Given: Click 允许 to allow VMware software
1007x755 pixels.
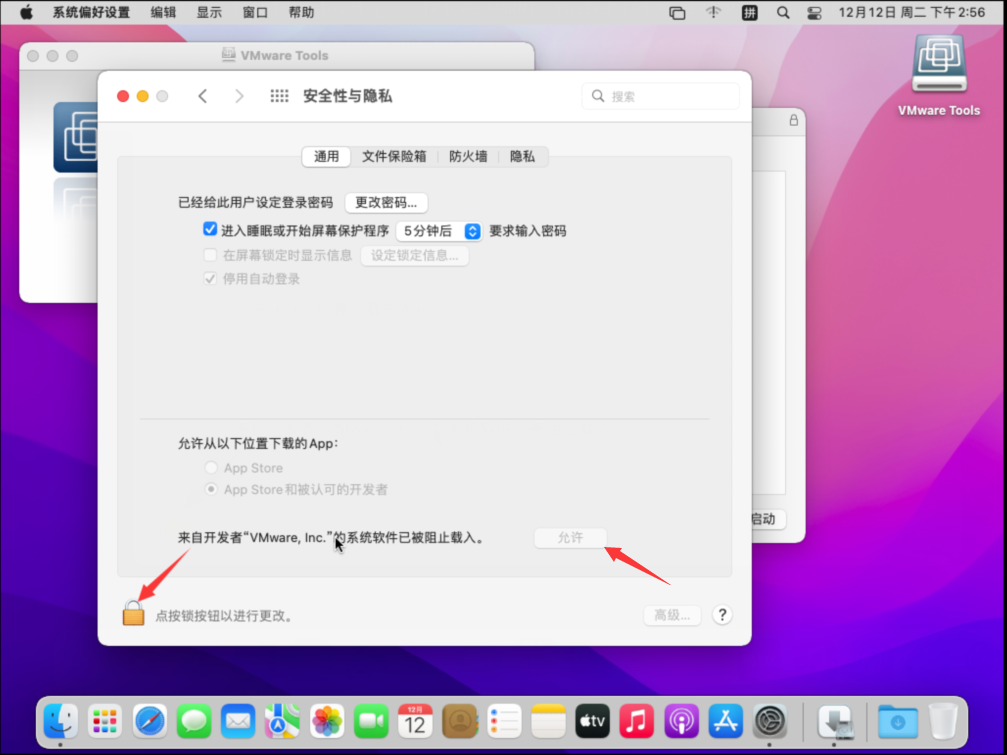Looking at the screenshot, I should tap(570, 537).
